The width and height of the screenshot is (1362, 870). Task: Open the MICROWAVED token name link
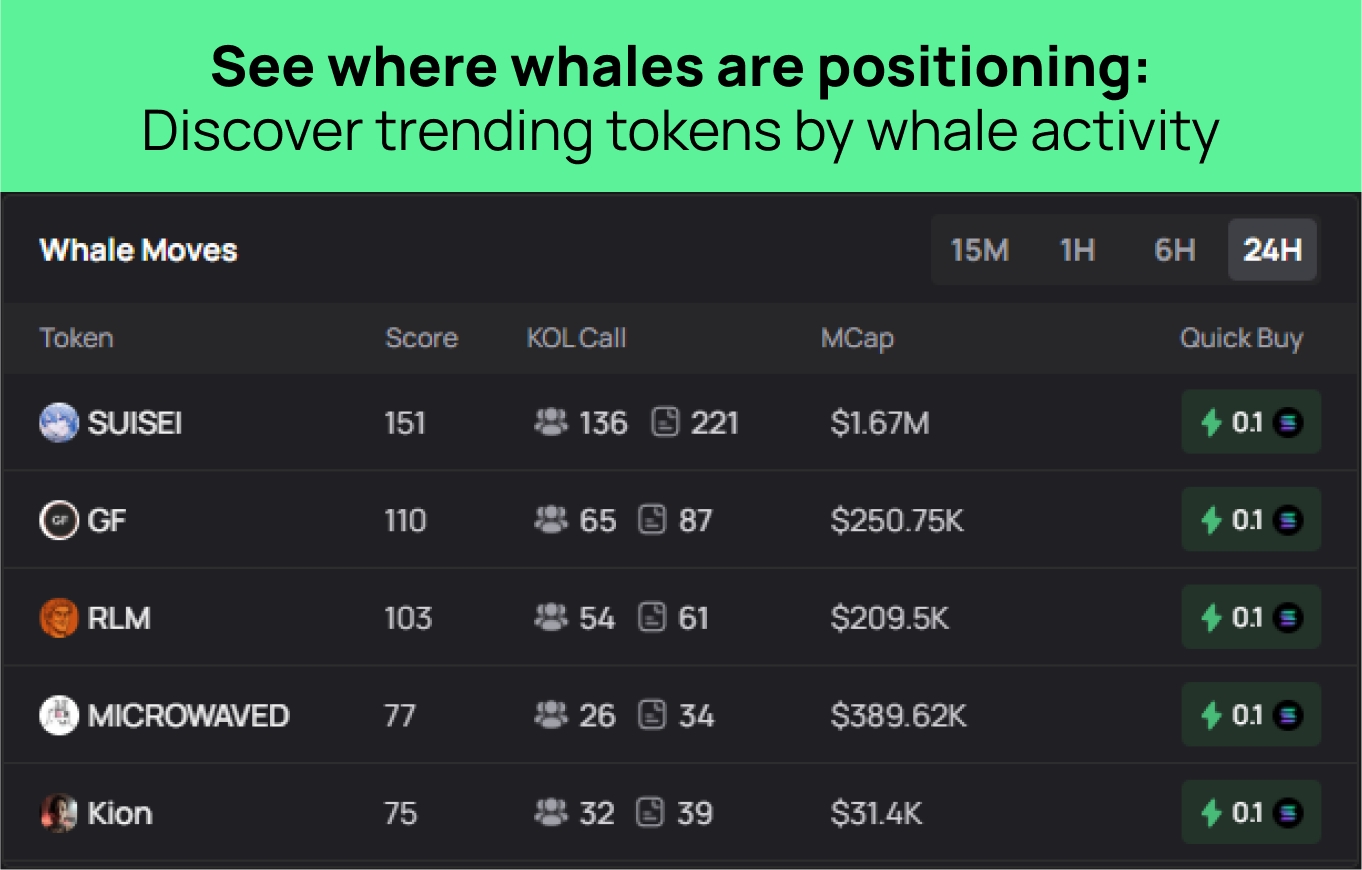[188, 716]
